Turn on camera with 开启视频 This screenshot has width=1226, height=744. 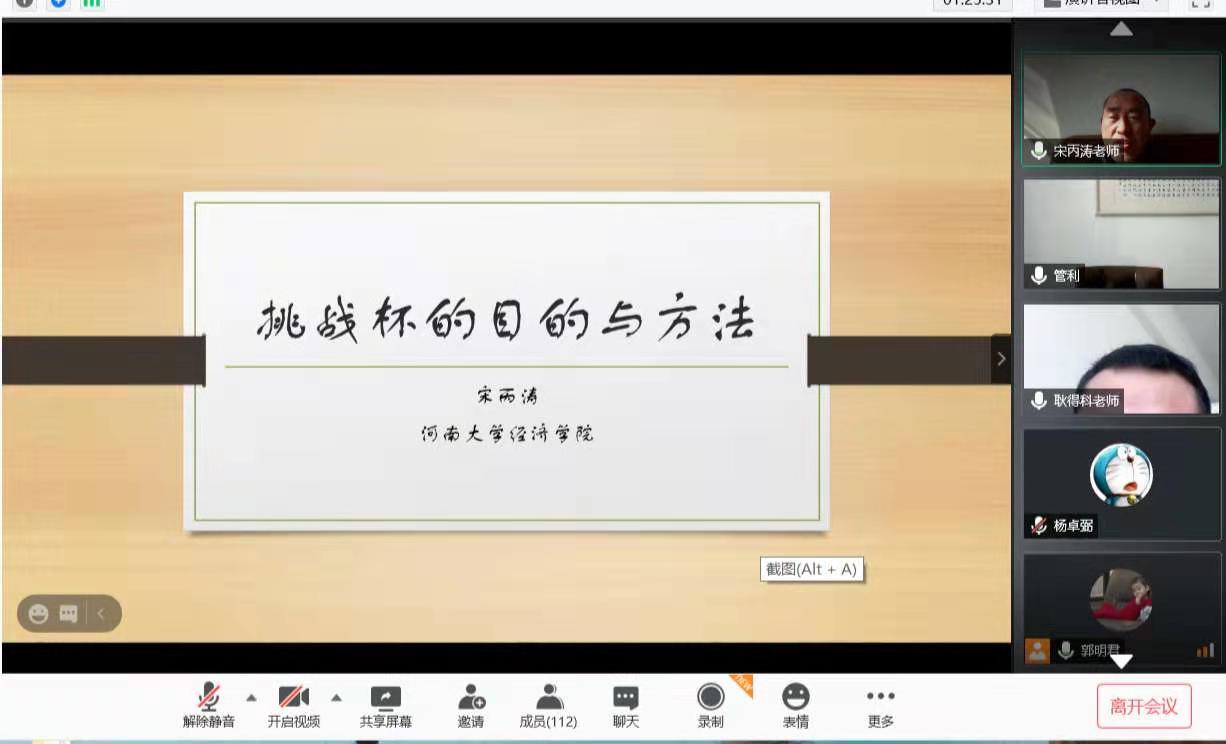coord(293,705)
